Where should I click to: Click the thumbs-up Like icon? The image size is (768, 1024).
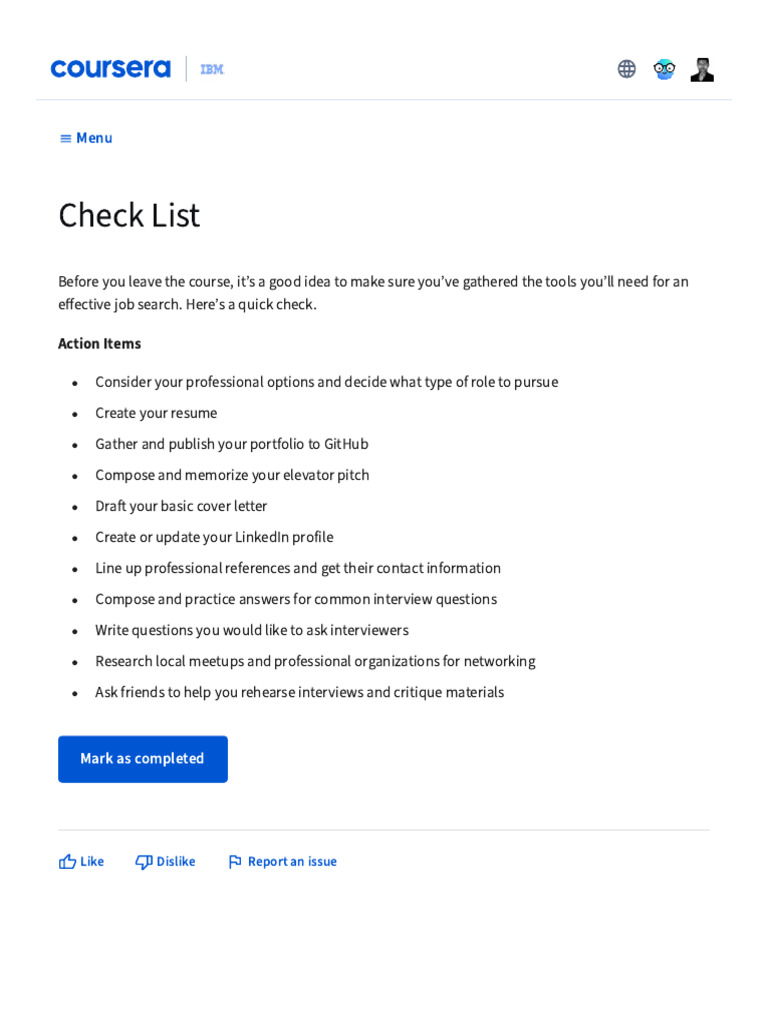pos(67,861)
